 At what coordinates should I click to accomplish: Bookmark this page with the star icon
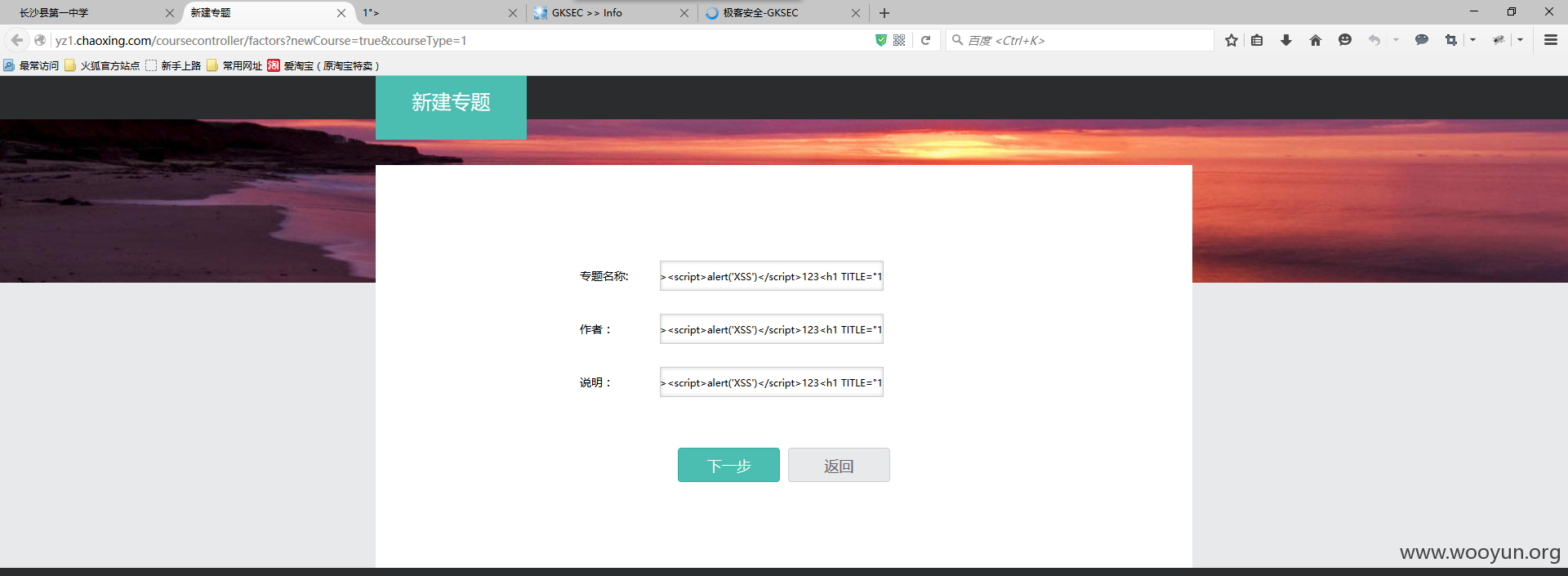(x=1232, y=40)
